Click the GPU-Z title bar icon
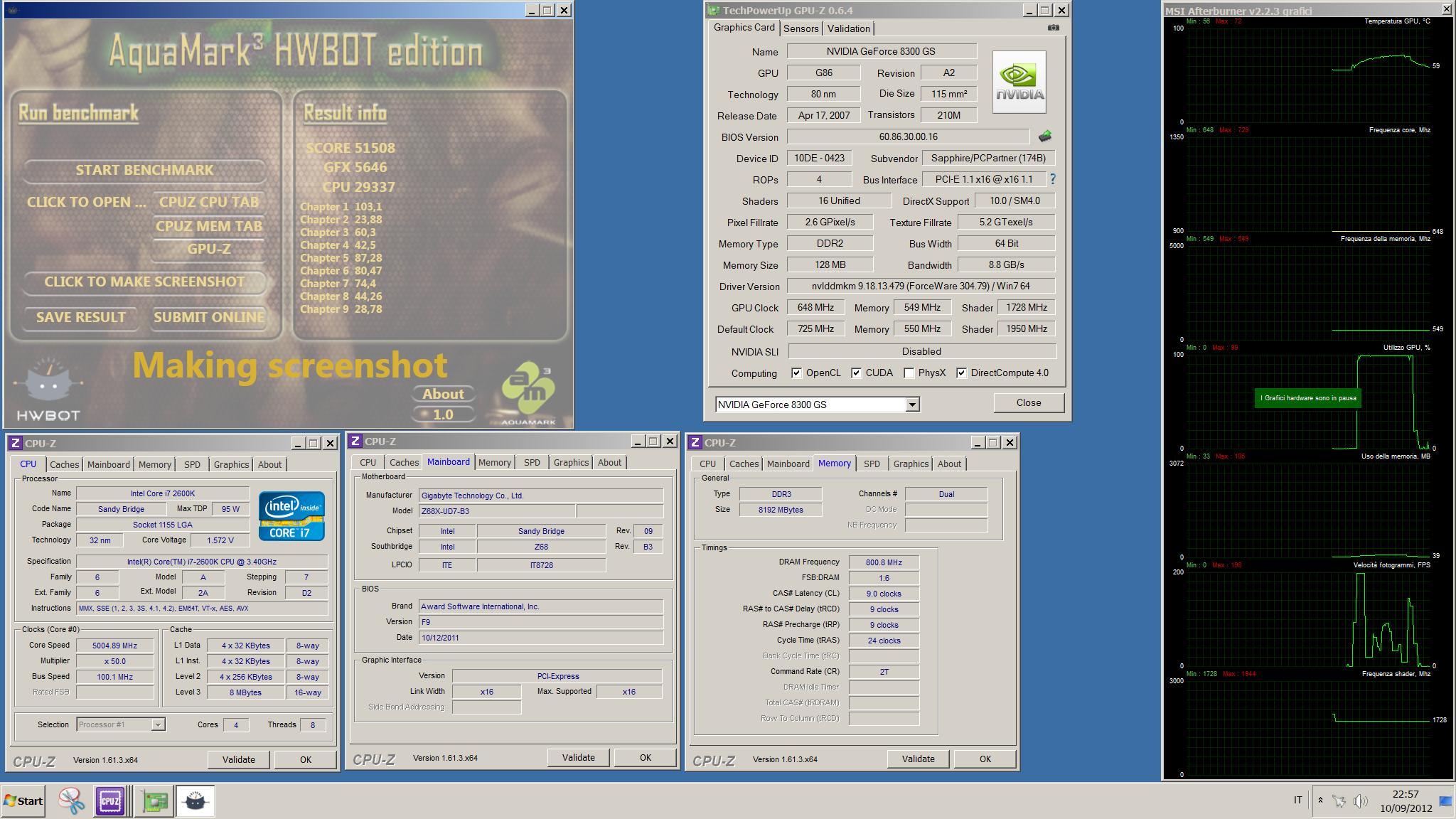The height and width of the screenshot is (819, 1456). pos(713,10)
